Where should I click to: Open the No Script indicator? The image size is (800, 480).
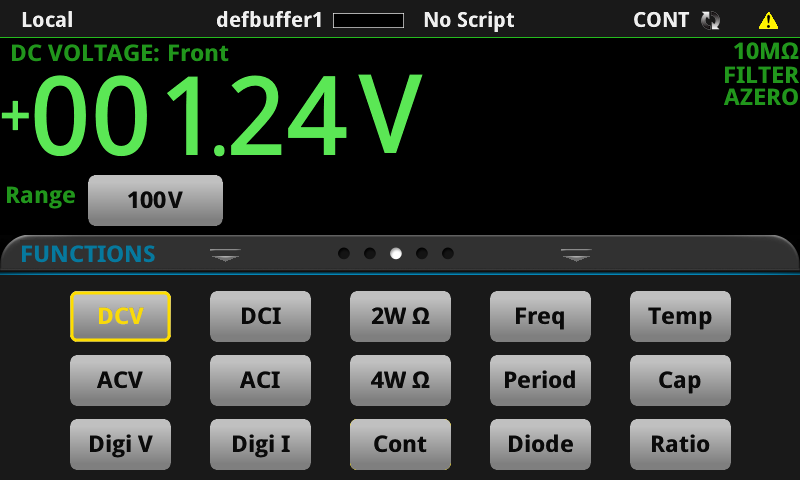(x=469, y=20)
